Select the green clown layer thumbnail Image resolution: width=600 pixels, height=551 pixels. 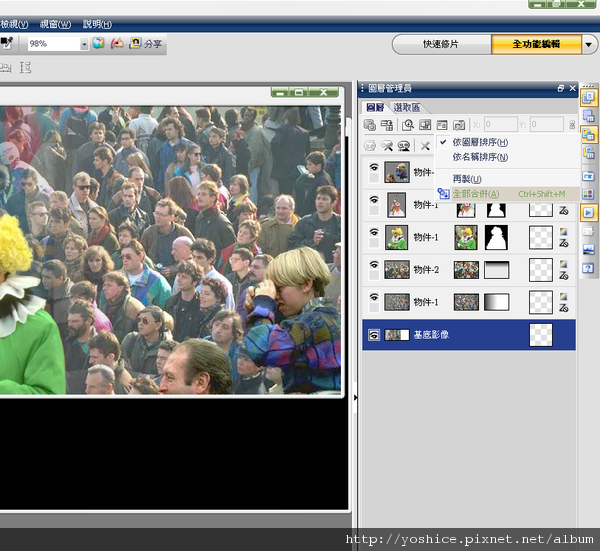pos(397,237)
